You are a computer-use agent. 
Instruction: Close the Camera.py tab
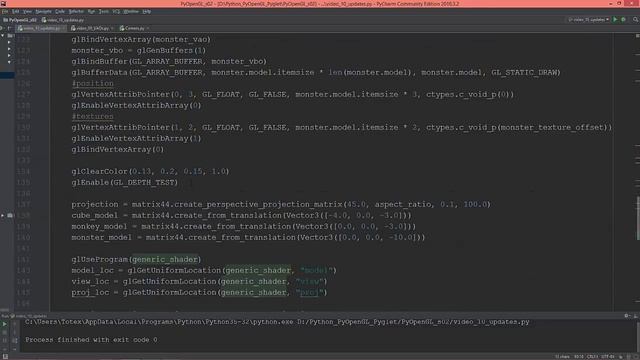(x=147, y=28)
